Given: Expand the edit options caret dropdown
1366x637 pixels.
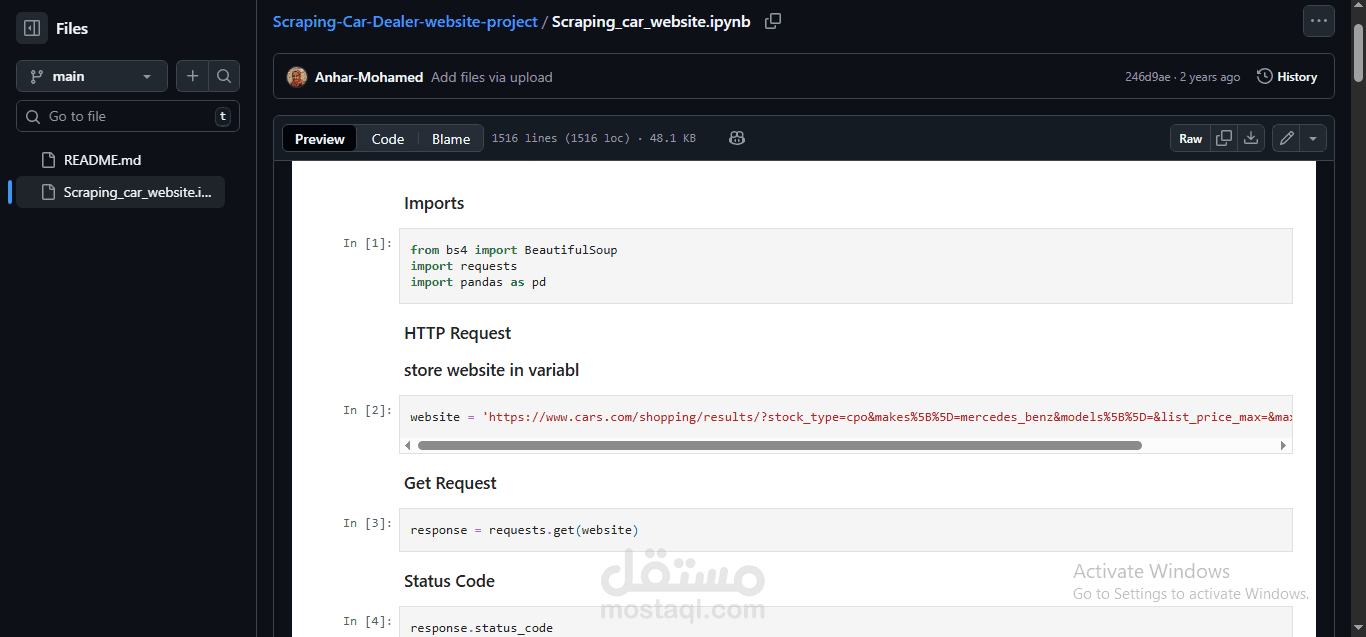Looking at the screenshot, I should [x=1313, y=139].
